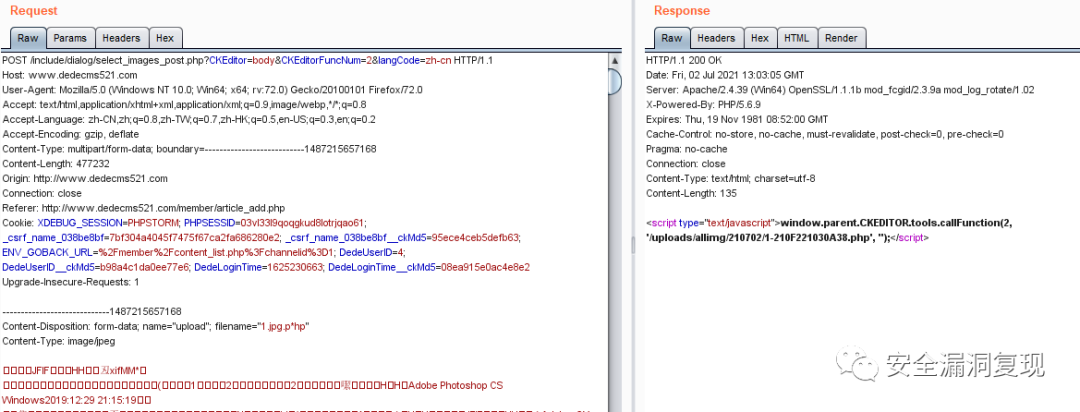Open the Response Hex tab
Screen dimensions: 1080x412
coord(760,38)
